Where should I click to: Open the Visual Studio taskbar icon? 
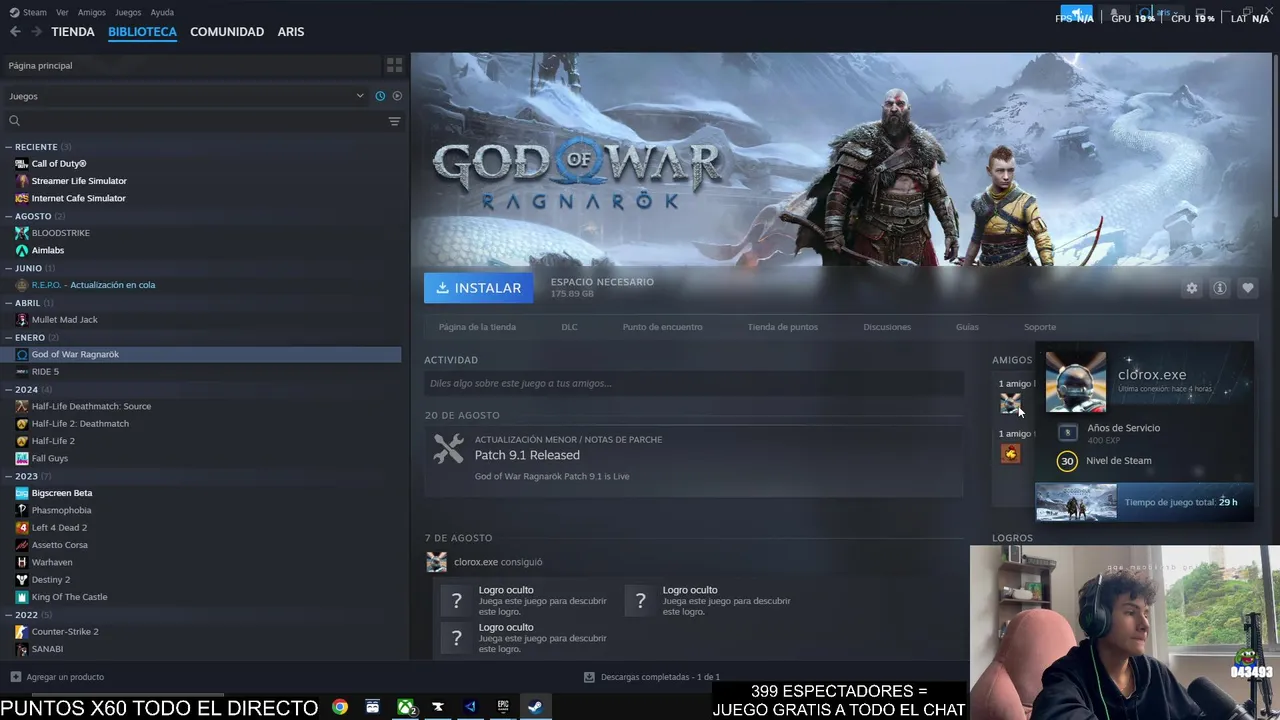470,707
